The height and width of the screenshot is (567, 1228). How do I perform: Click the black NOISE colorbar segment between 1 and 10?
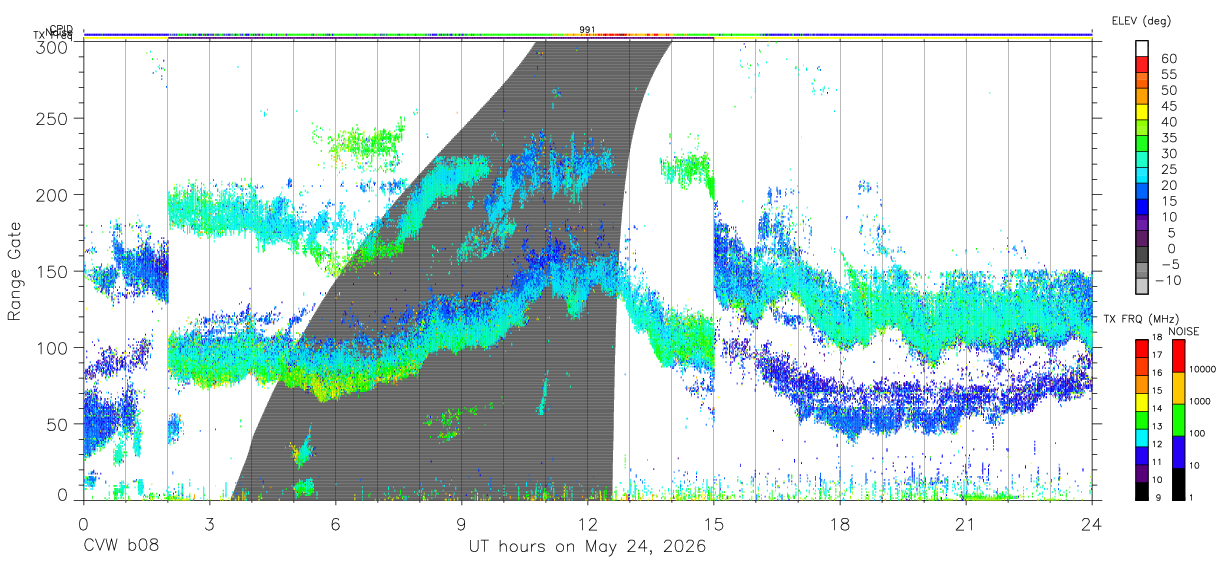point(1177,483)
